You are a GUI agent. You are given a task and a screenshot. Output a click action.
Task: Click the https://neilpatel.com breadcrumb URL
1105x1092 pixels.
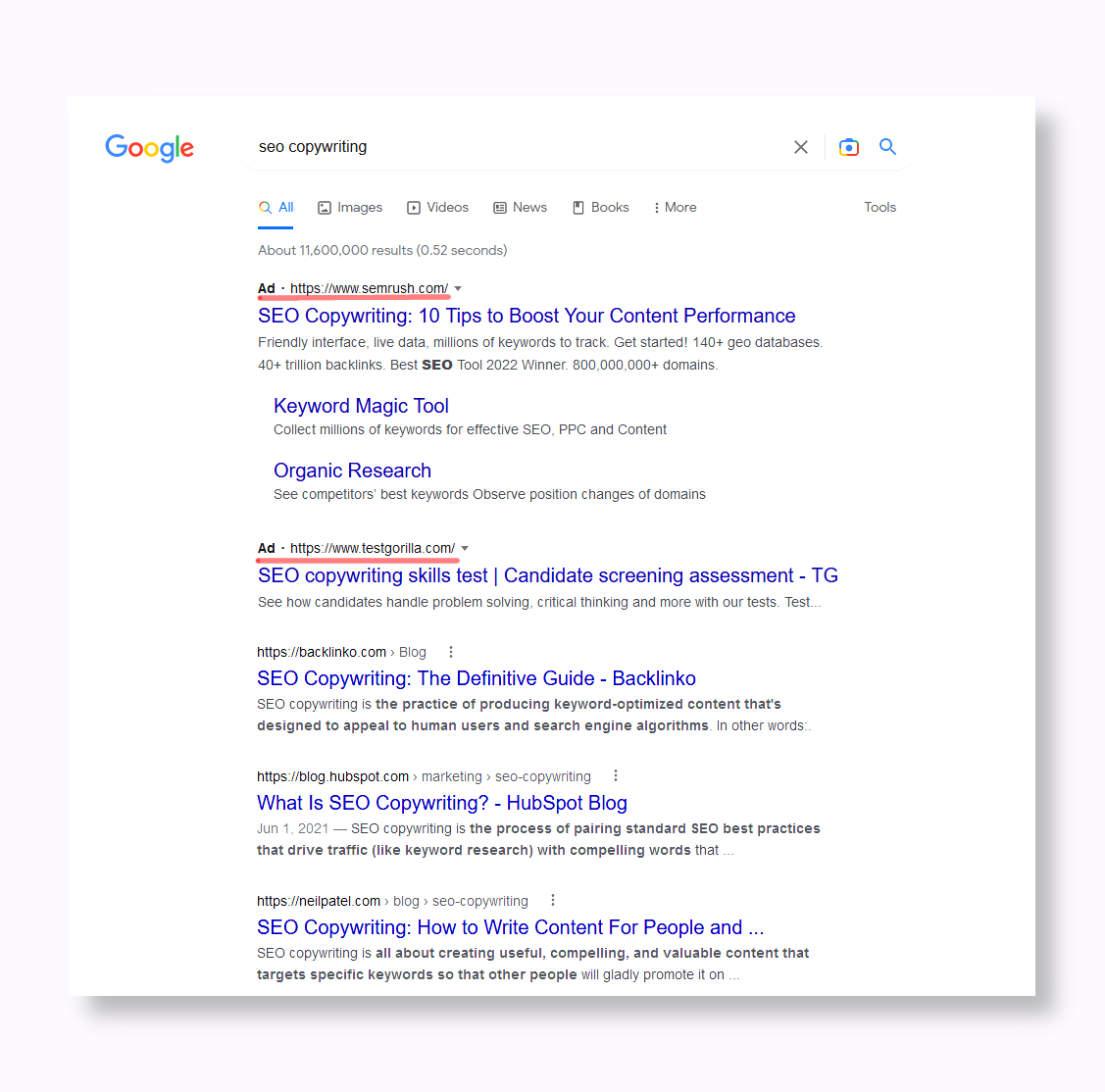(319, 901)
